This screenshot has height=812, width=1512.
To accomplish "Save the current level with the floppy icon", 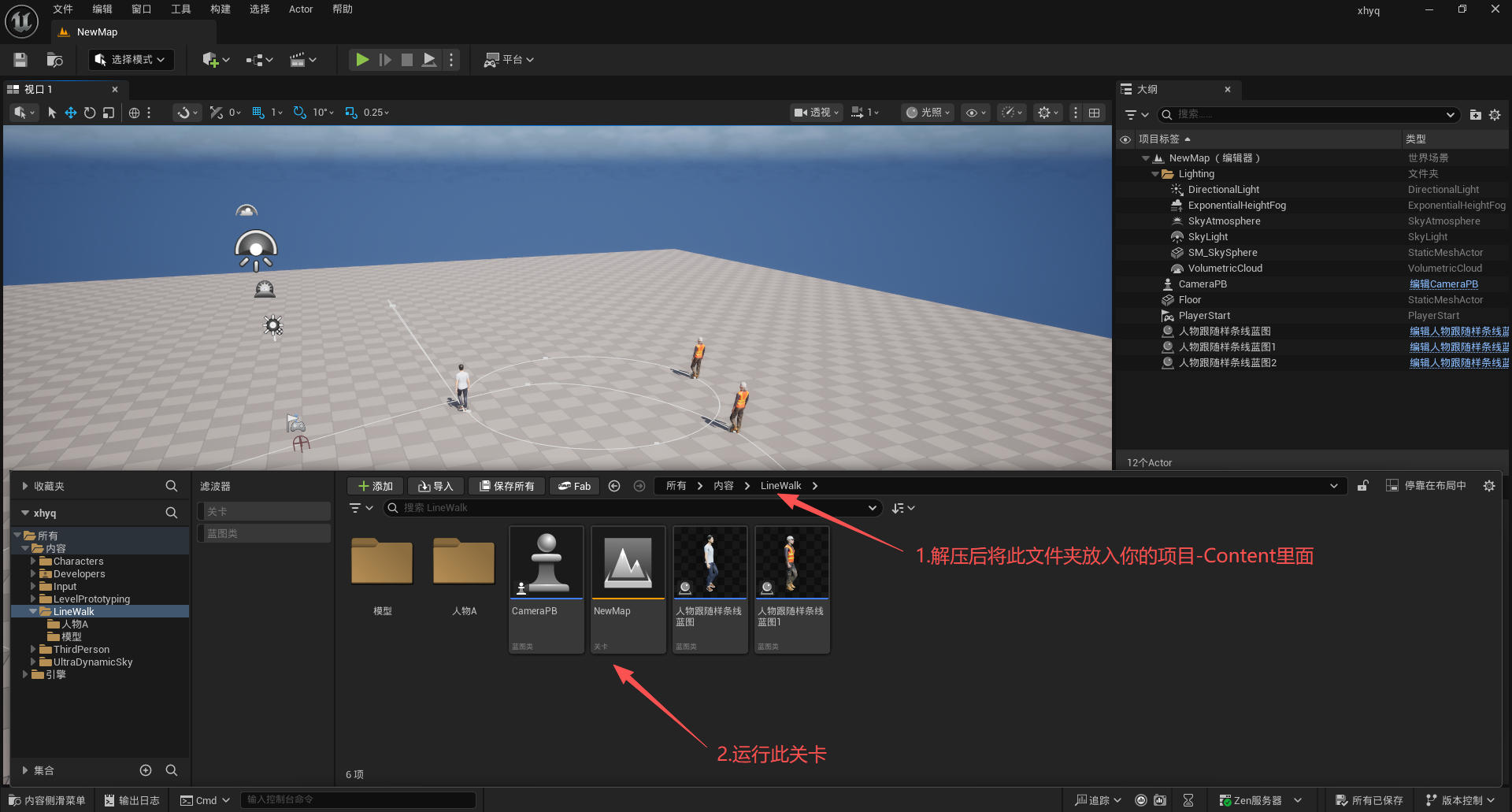I will coord(20,60).
